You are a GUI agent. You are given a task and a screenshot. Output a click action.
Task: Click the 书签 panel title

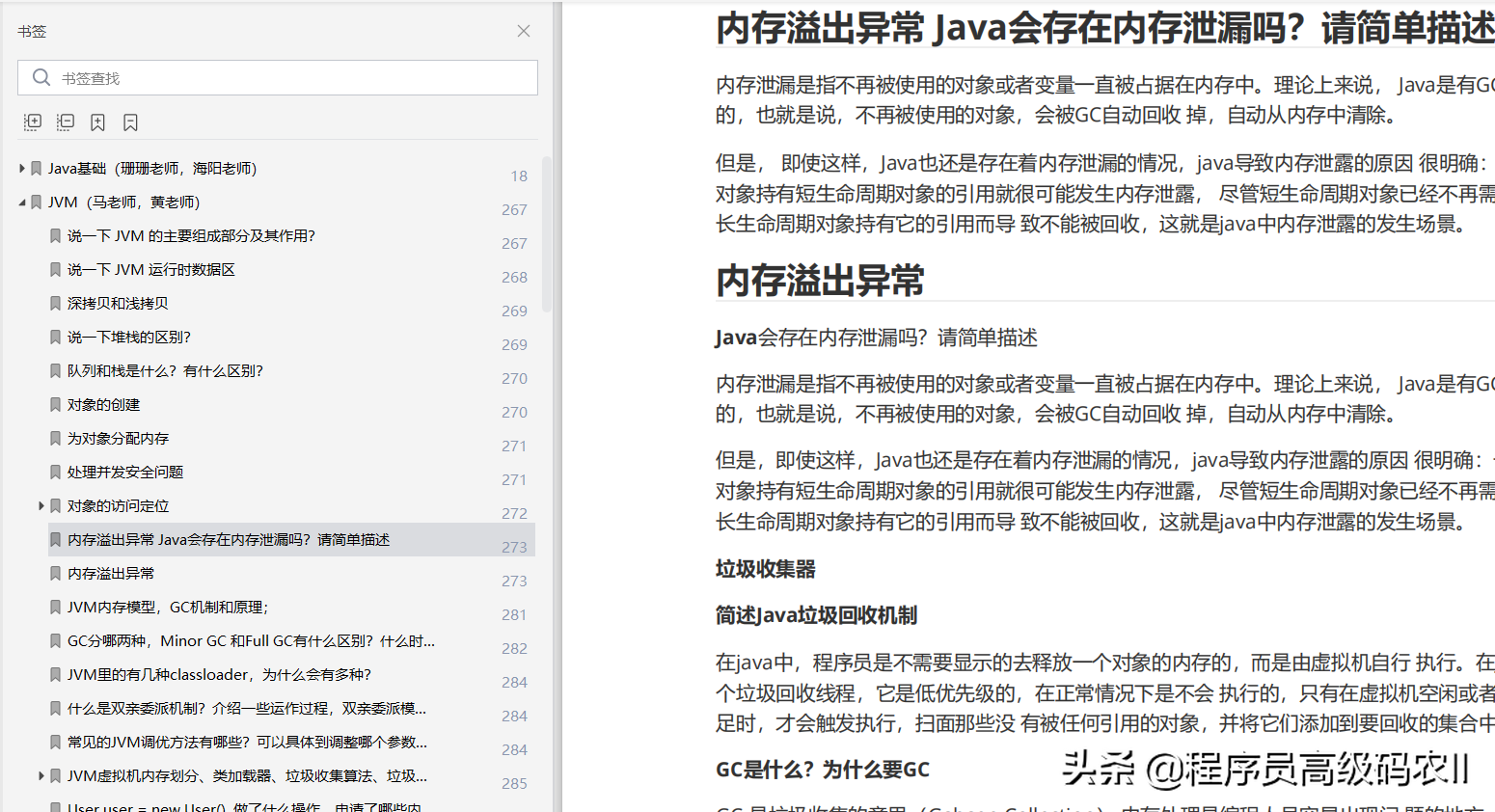[32, 31]
